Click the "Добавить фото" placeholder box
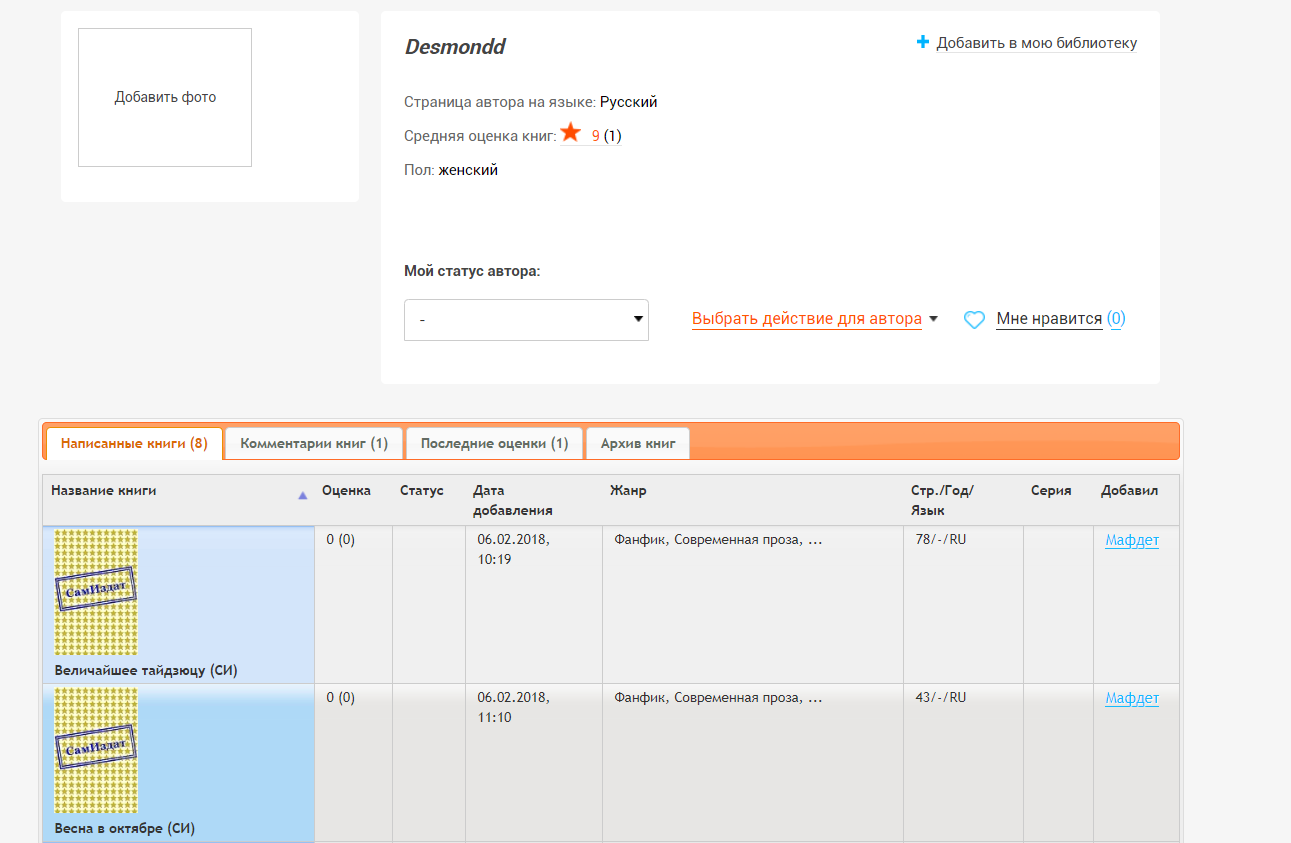1291x843 pixels. (x=165, y=97)
